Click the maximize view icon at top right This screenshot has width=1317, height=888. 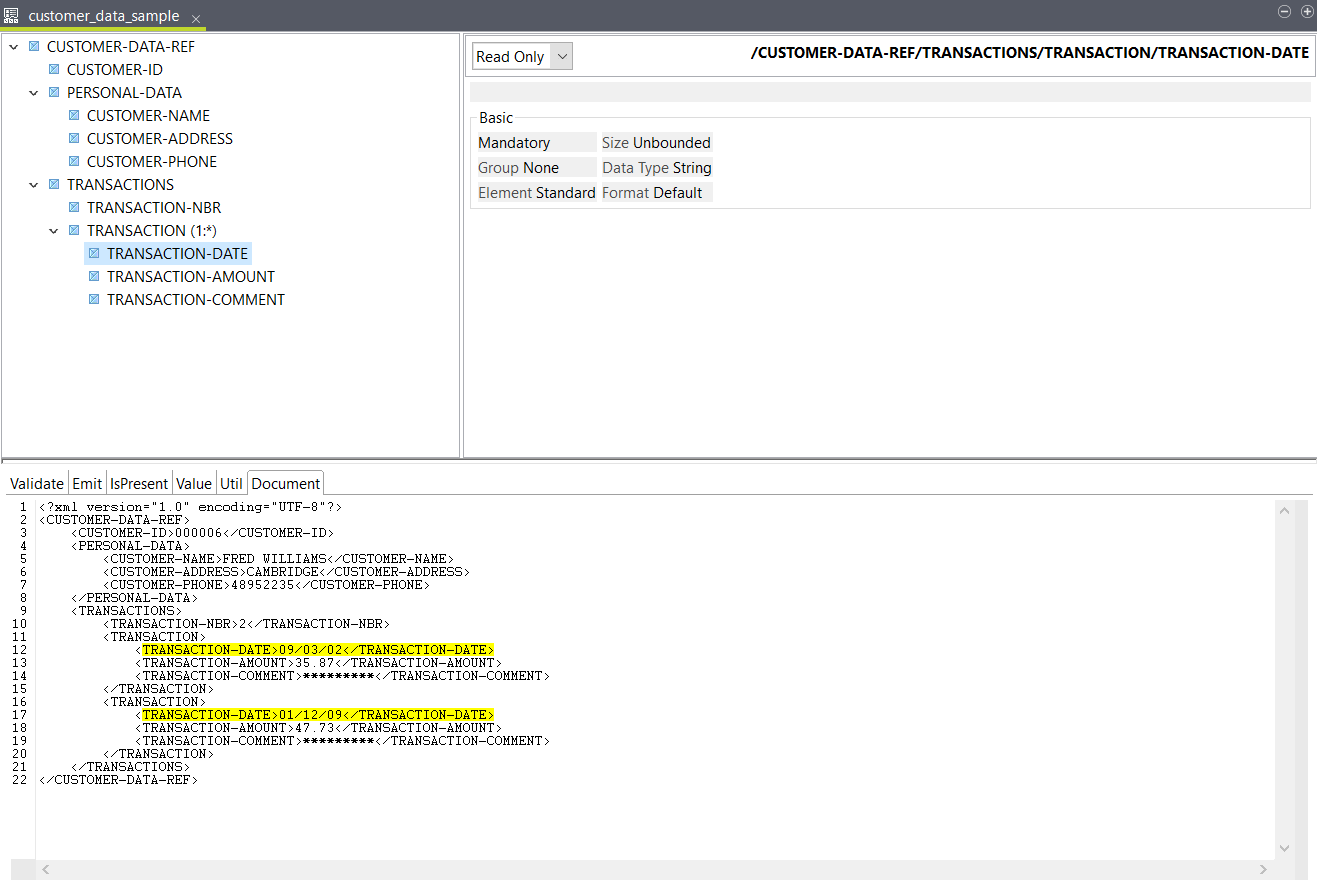[x=1306, y=12]
